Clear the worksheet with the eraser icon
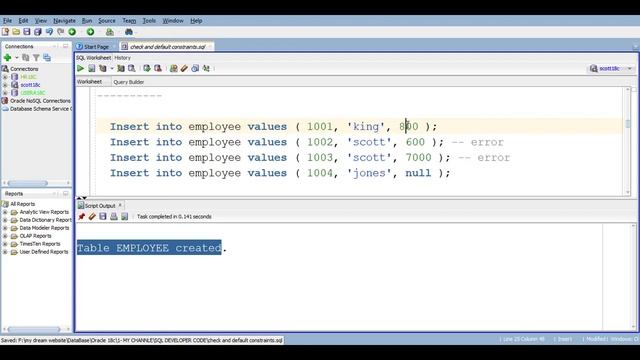 tap(184, 69)
